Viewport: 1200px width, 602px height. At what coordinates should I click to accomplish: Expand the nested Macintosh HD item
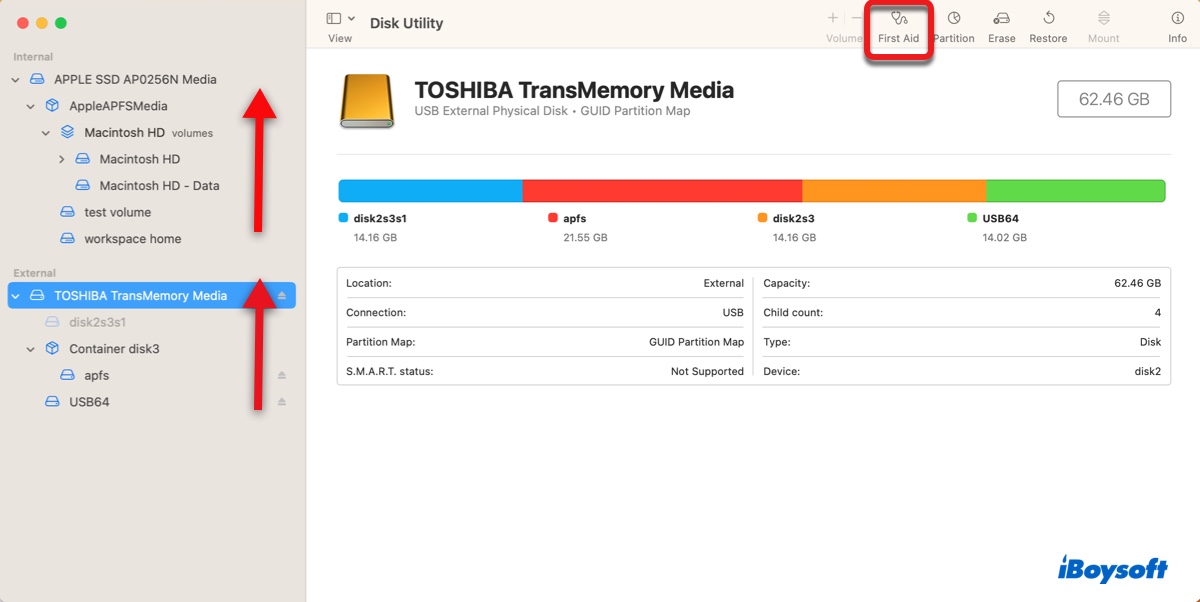62,160
